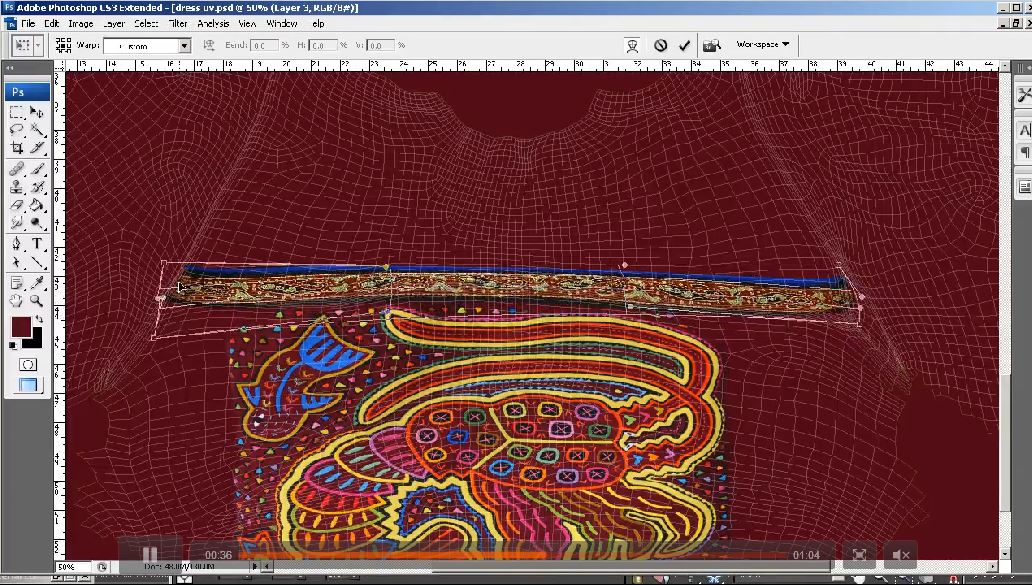Toggle Quick Mask mode

coord(28,365)
